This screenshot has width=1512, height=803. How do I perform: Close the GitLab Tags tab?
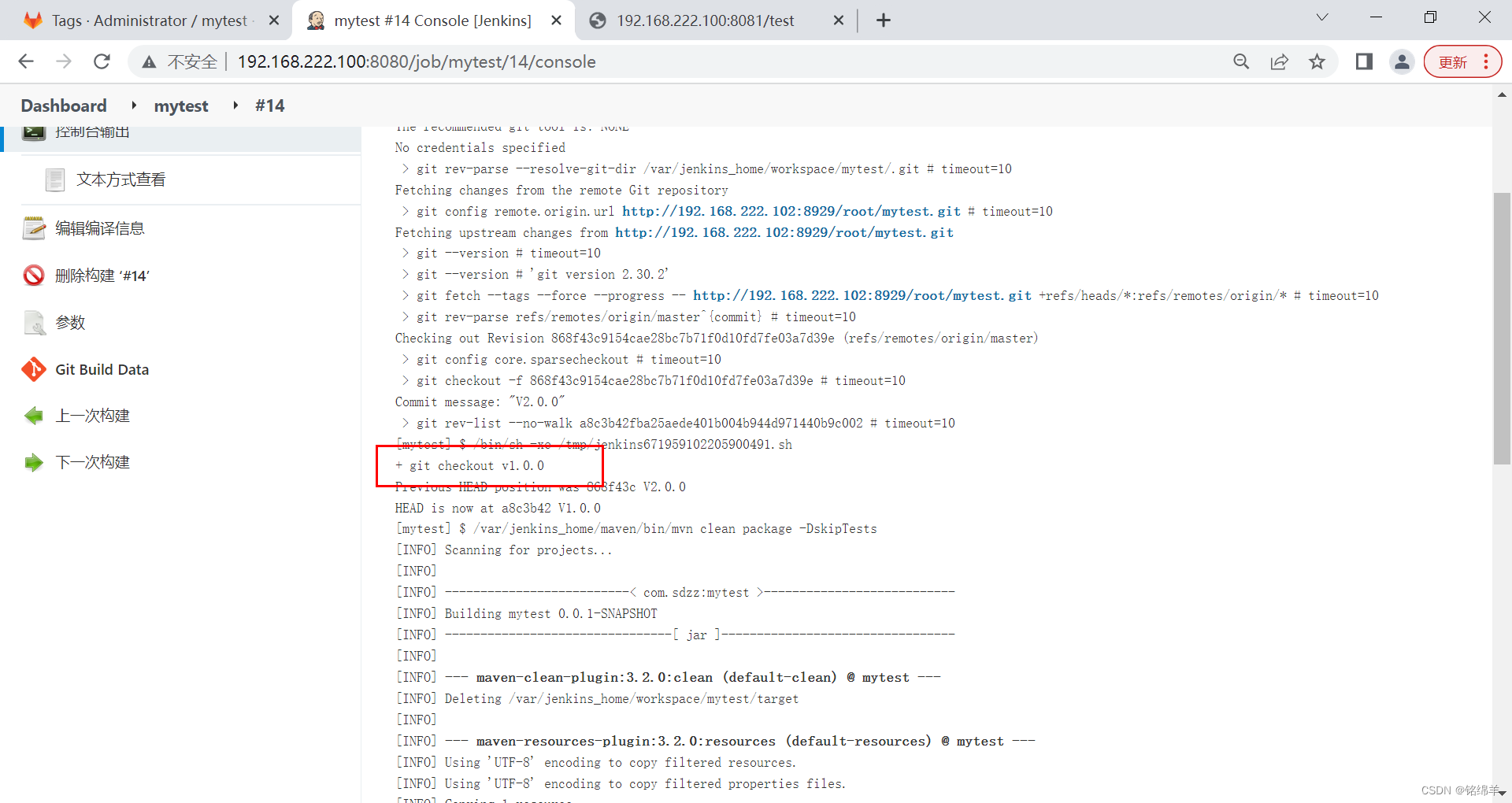tap(274, 20)
